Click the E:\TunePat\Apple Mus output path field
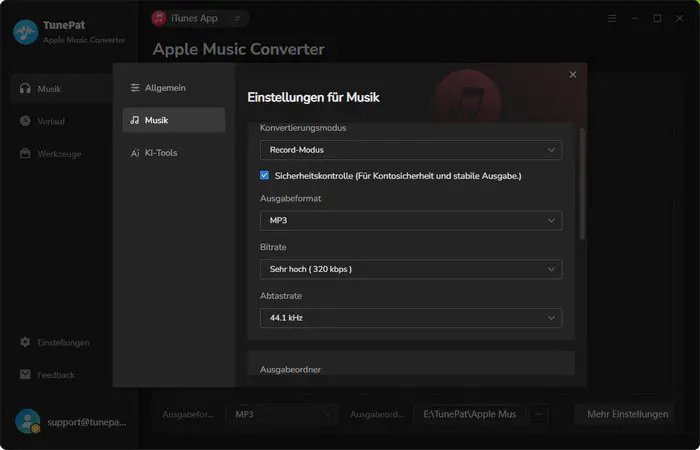700x450 pixels. (470, 414)
